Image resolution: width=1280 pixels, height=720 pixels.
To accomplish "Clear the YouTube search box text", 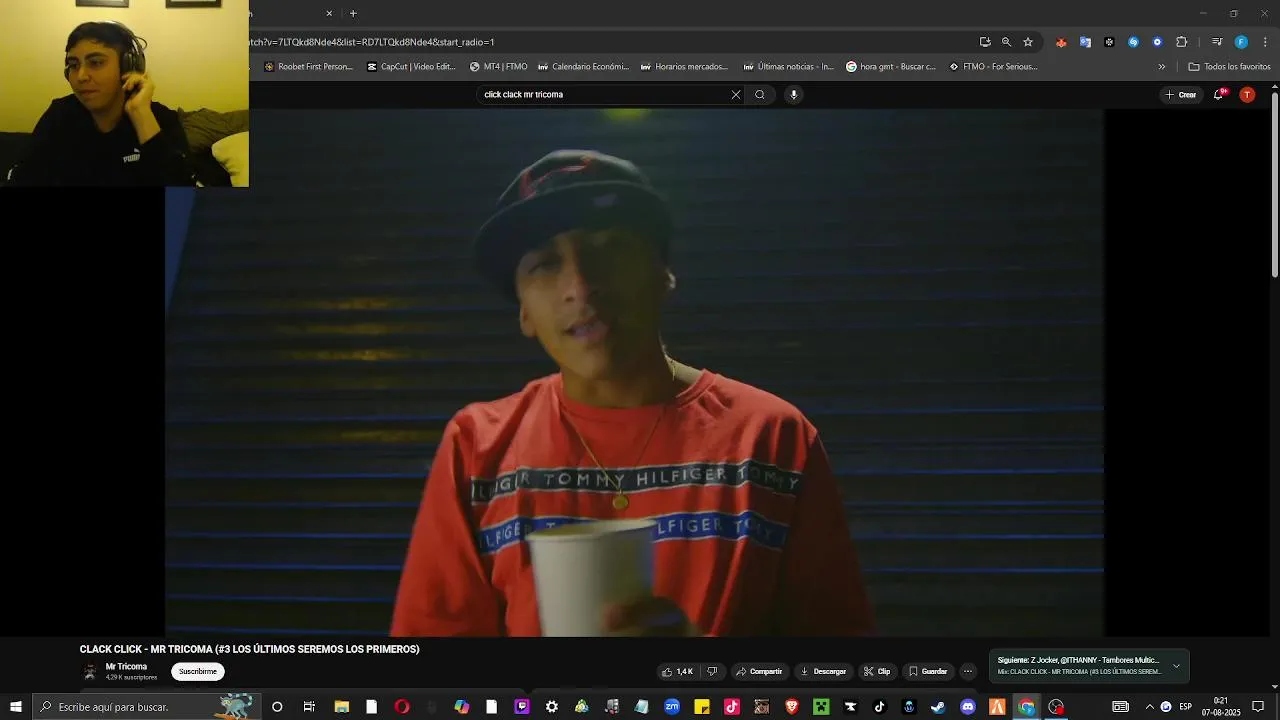I will click(x=736, y=95).
